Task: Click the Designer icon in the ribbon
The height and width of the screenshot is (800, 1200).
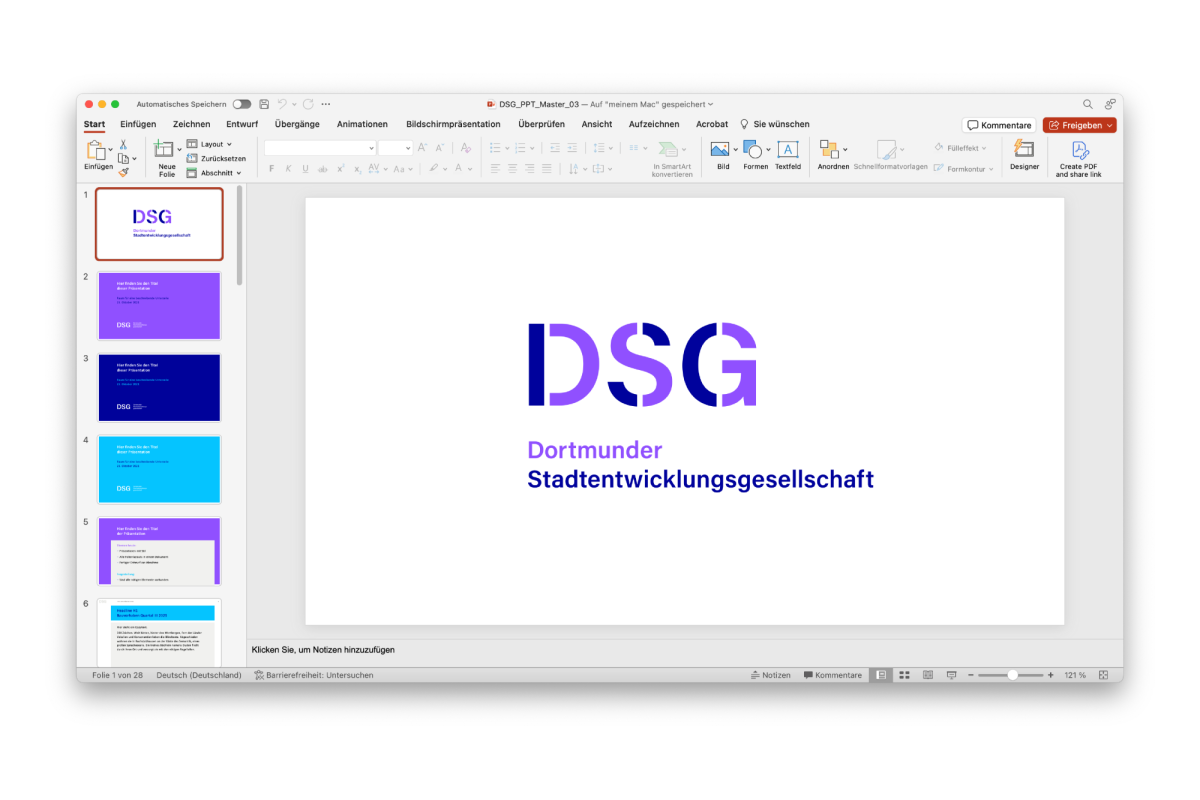Action: click(1024, 150)
